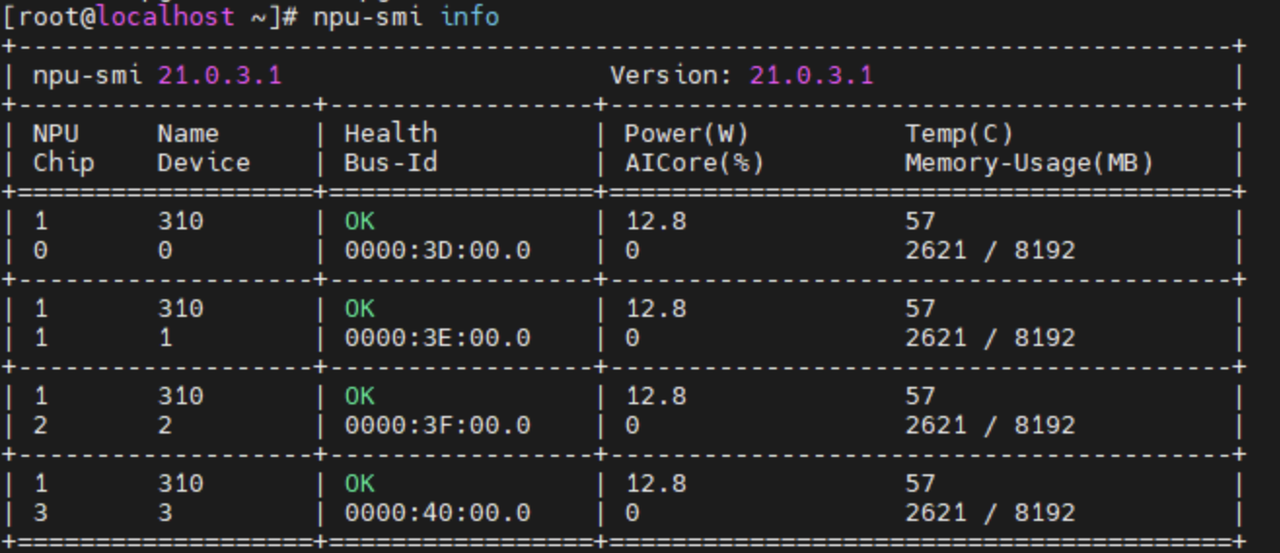Click the name 310 above device 1
1280x553 pixels.
pyautogui.click(x=180, y=309)
